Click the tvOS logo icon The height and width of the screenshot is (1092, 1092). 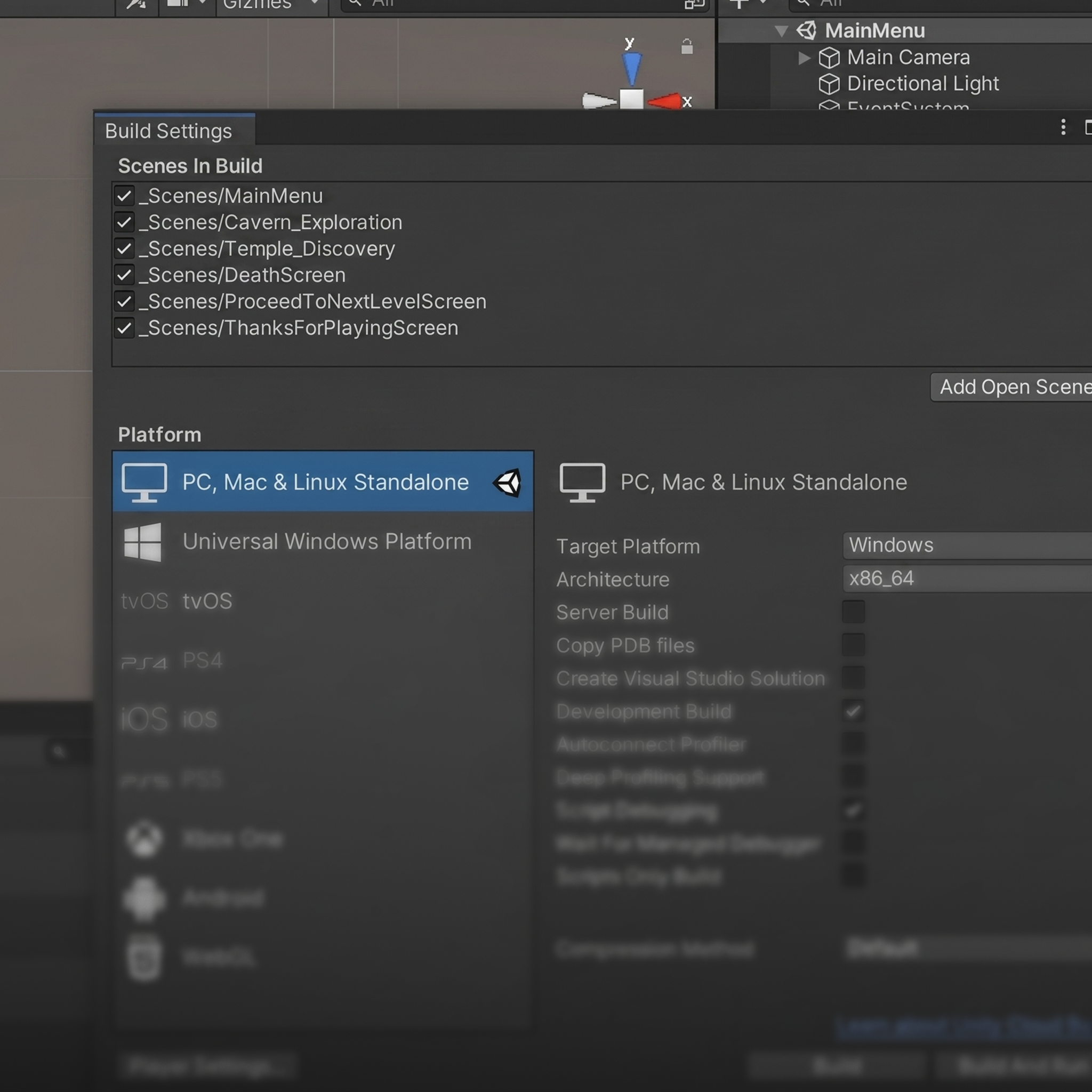[144, 601]
